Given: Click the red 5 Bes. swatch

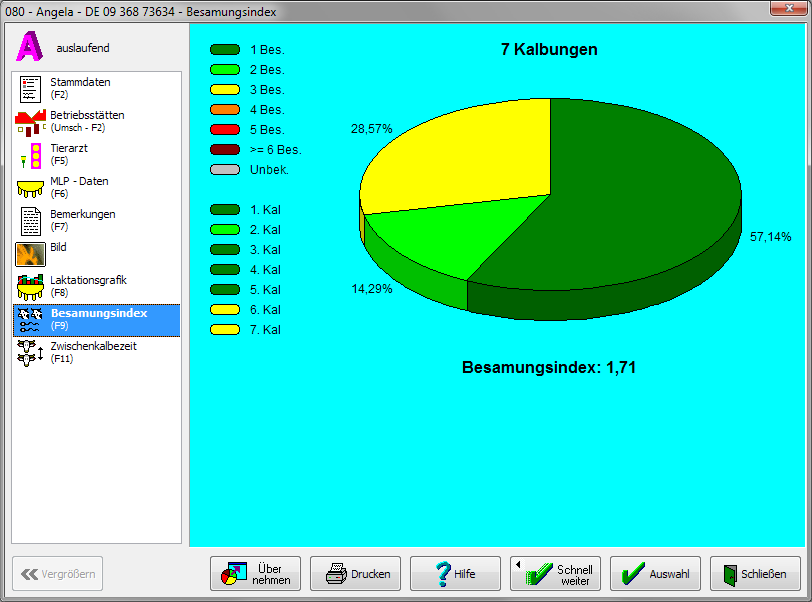Looking at the screenshot, I should 225,130.
